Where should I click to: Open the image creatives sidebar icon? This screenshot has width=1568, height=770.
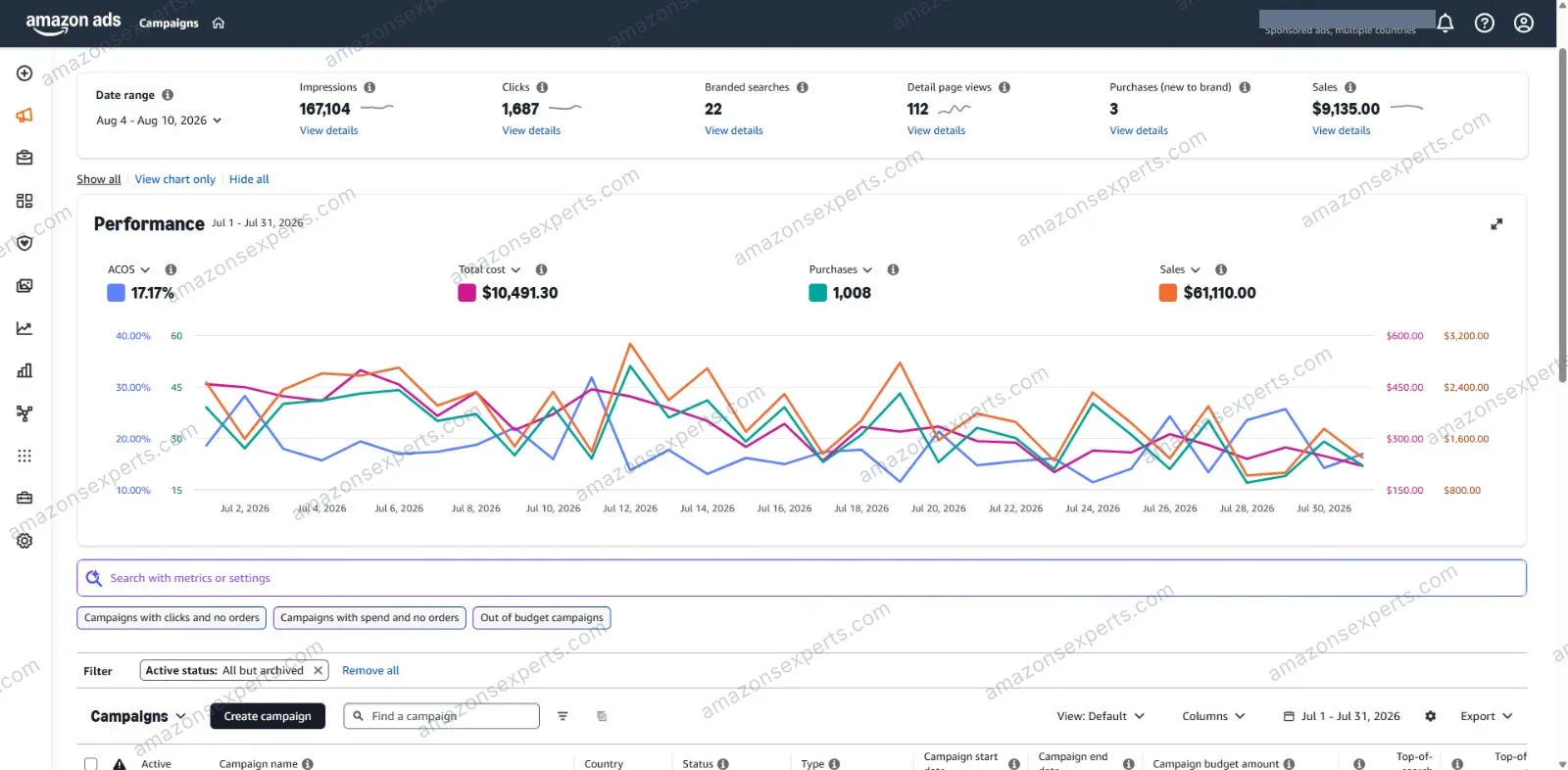point(24,286)
